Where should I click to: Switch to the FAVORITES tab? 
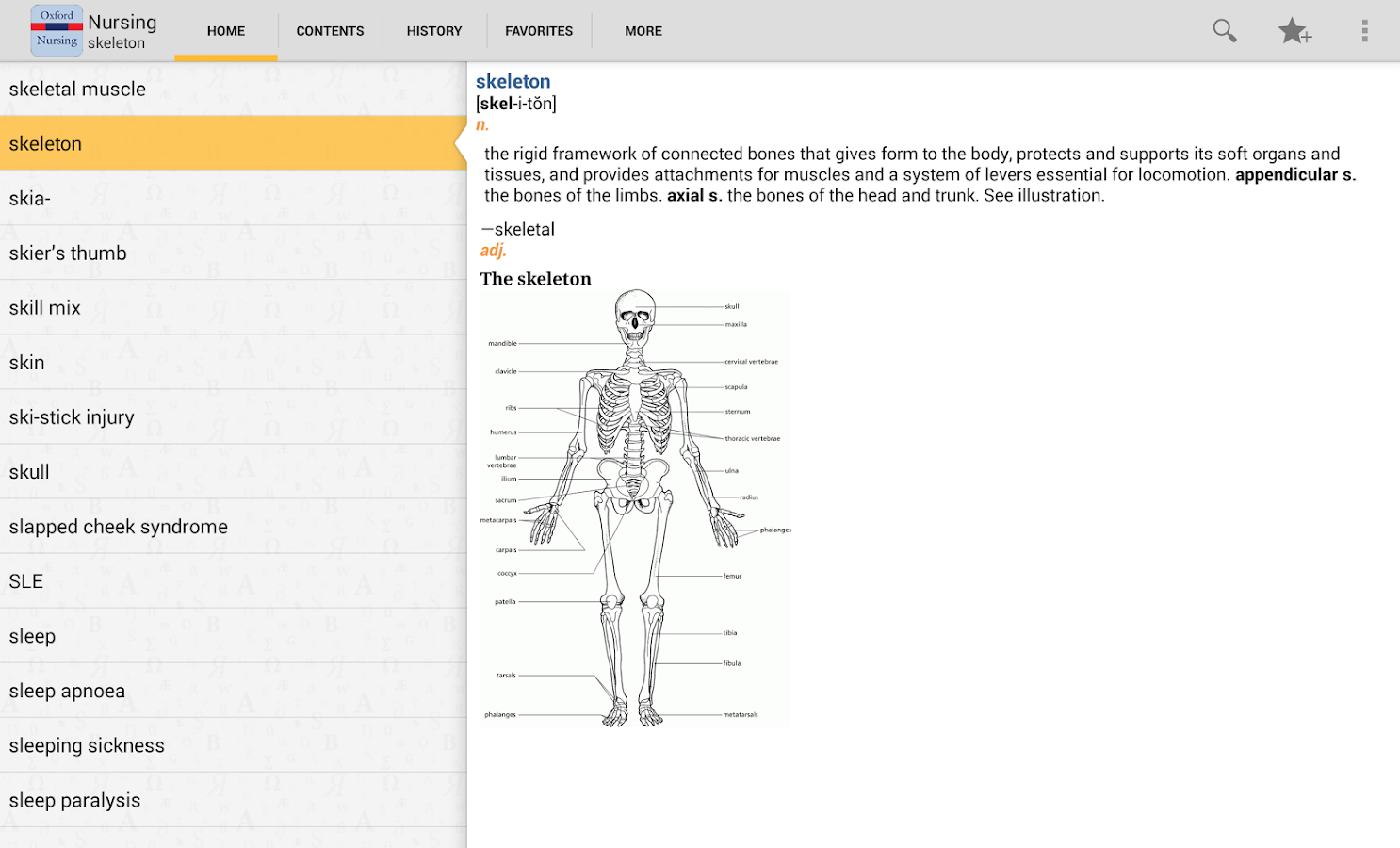538,30
